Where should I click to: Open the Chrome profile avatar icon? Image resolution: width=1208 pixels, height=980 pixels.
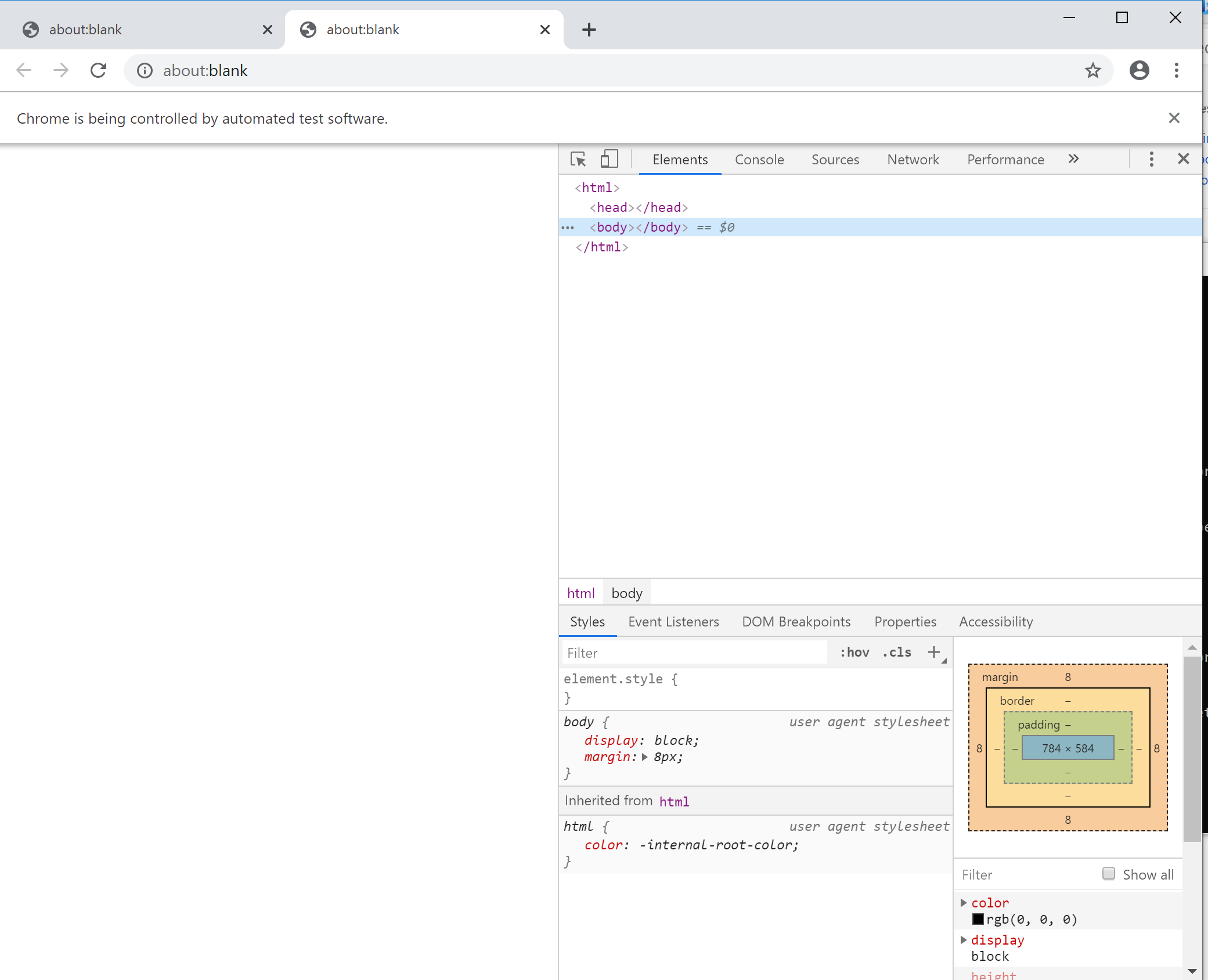click(1139, 70)
